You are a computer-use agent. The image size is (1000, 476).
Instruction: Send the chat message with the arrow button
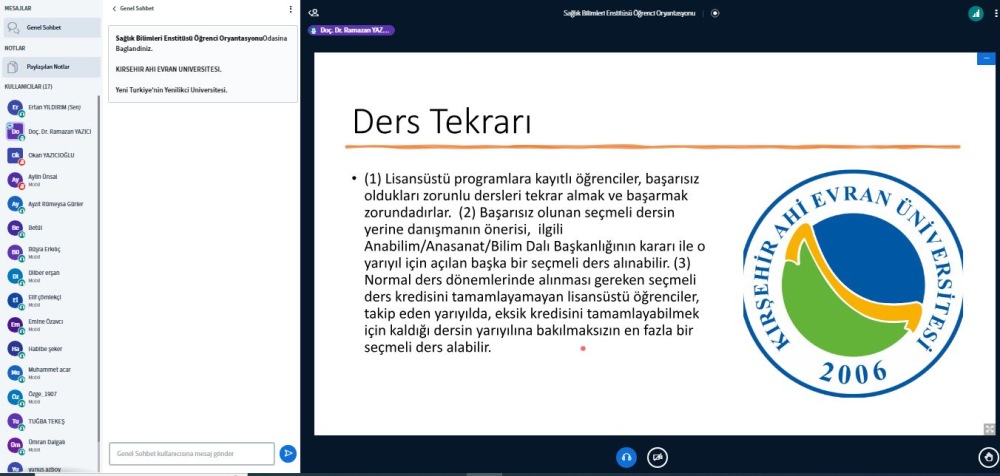tap(288, 454)
